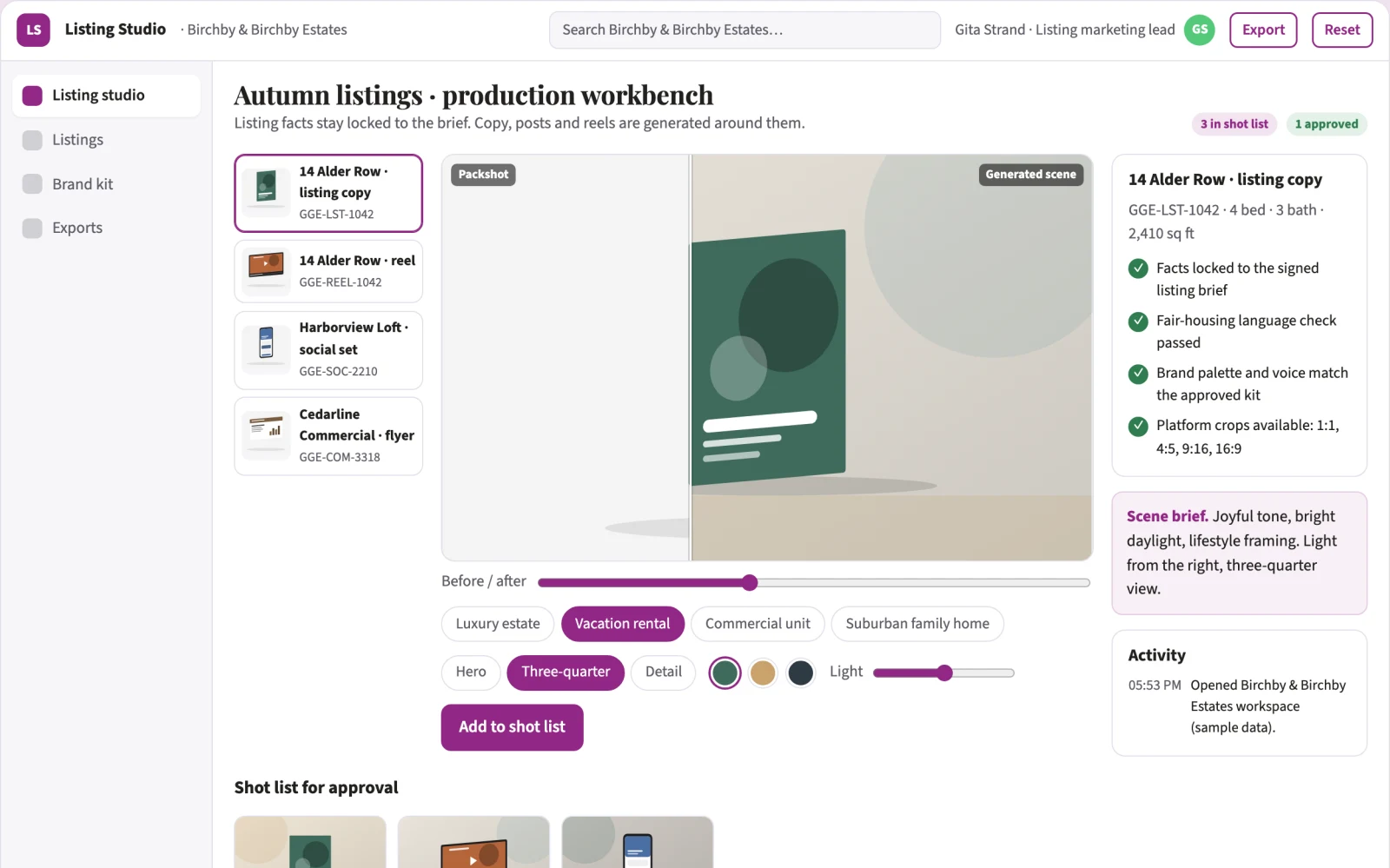This screenshot has height=868, width=1390.
Task: Select Listing studio sidebar icon
Action: pyautogui.click(x=32, y=96)
